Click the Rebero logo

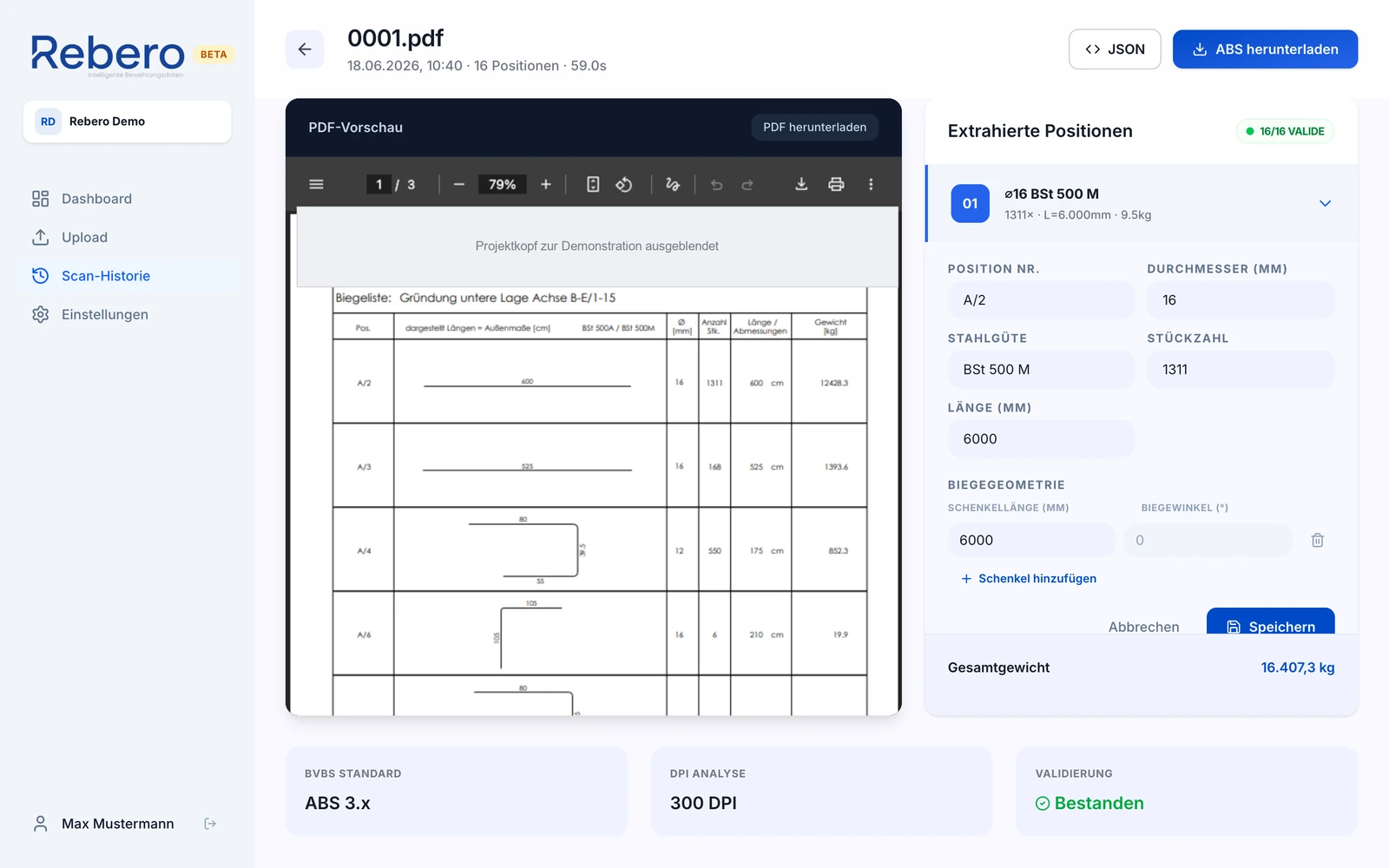pyautogui.click(x=108, y=55)
